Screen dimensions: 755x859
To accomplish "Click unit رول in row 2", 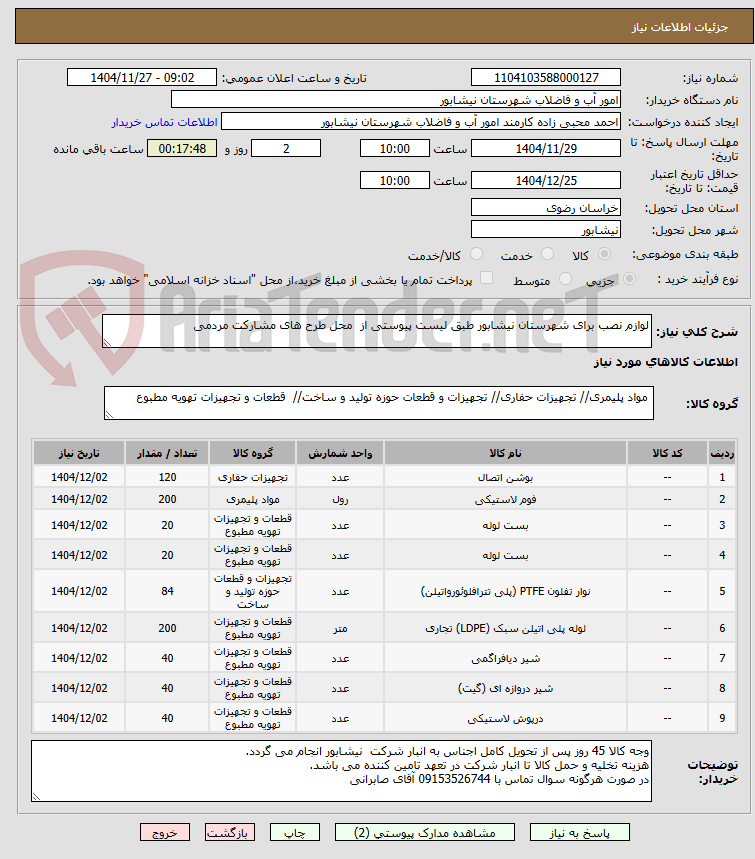I will tap(340, 499).
